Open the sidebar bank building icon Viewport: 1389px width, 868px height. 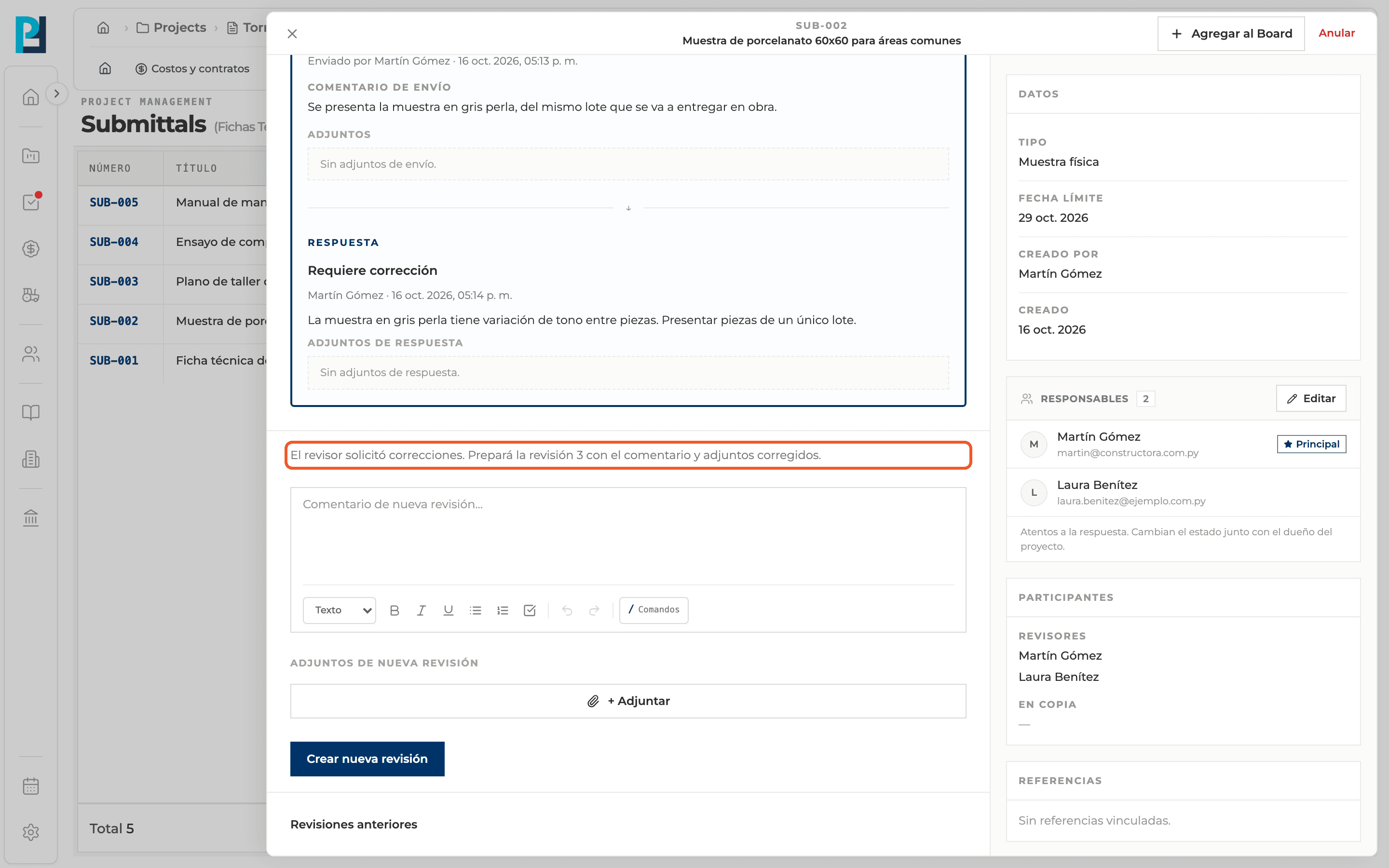pyautogui.click(x=30, y=518)
